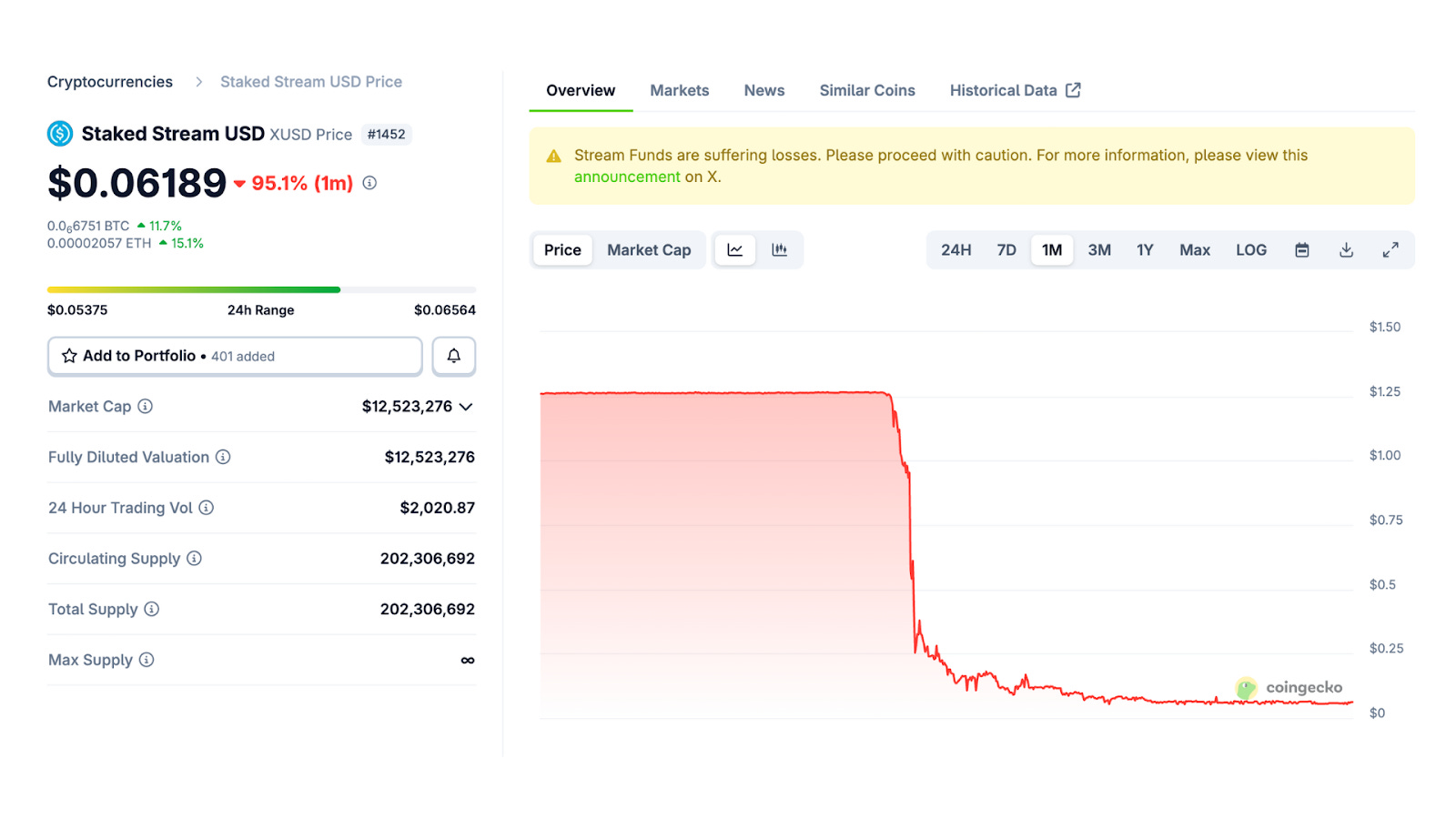Click Fully Diluted Valuation $12,523,276 value
The image size is (1456, 819).
click(430, 457)
